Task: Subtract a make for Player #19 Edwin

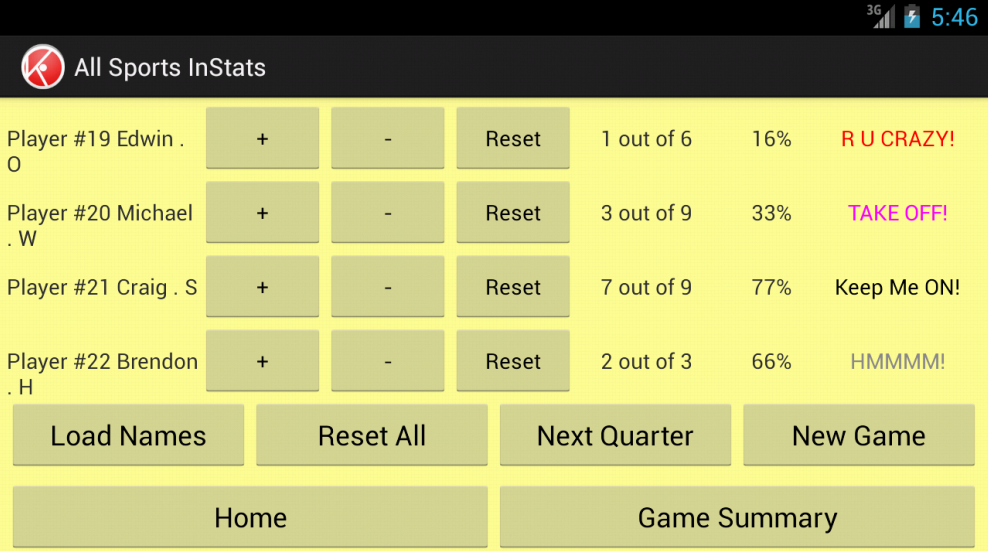Action: pos(388,138)
